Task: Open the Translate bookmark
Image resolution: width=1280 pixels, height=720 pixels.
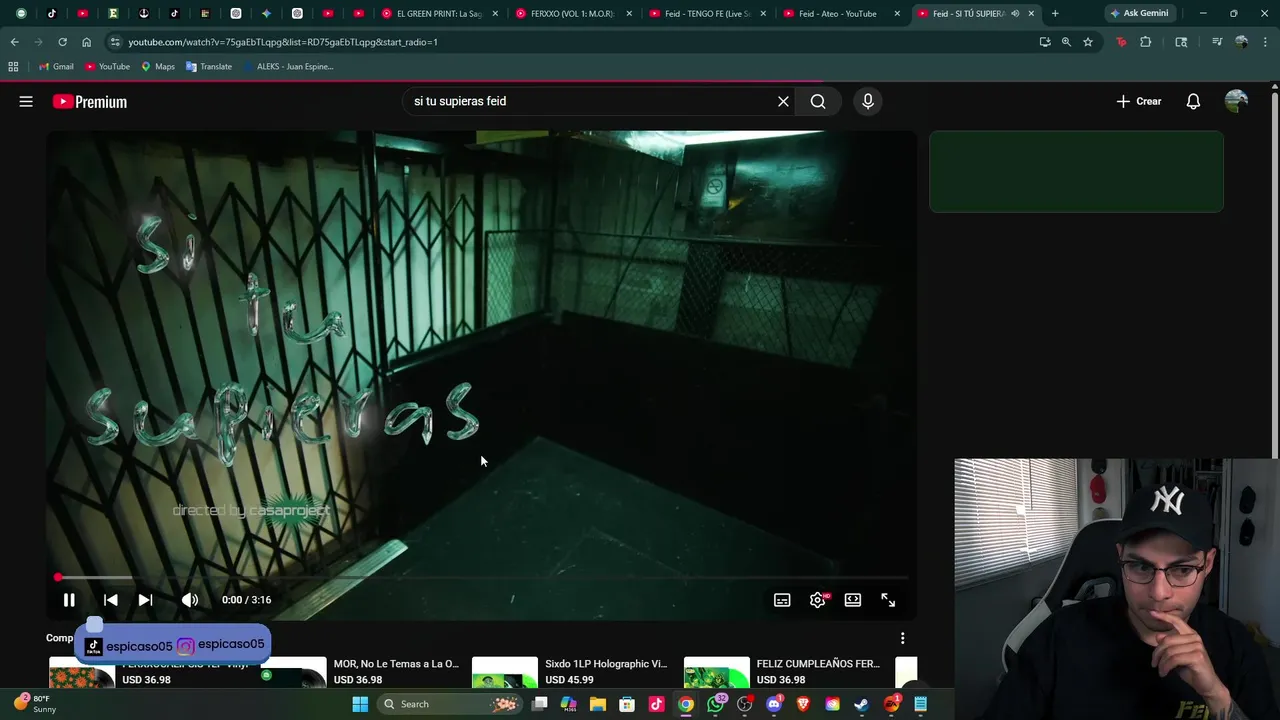Action: click(208, 67)
